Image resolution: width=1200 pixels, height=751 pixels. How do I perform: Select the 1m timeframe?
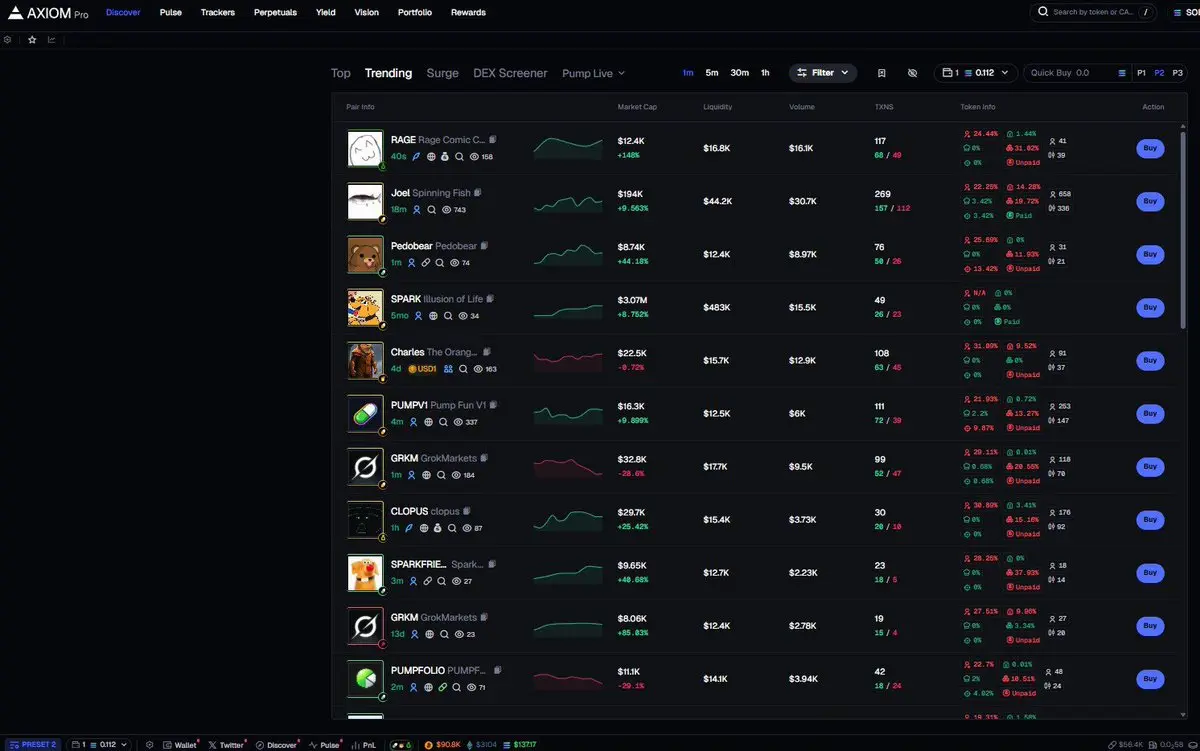(688, 73)
